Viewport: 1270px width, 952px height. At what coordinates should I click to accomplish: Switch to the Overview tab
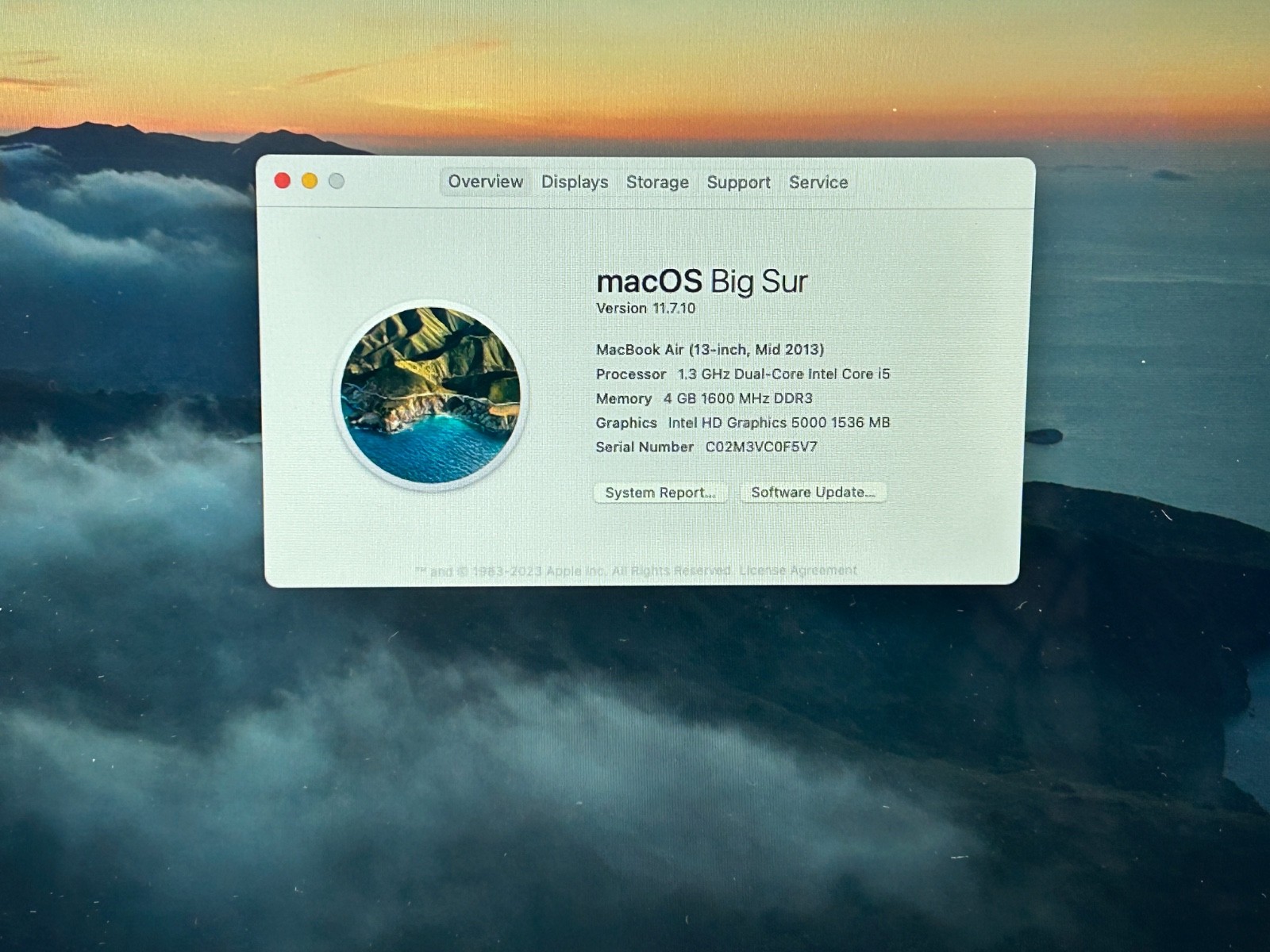pos(485,182)
